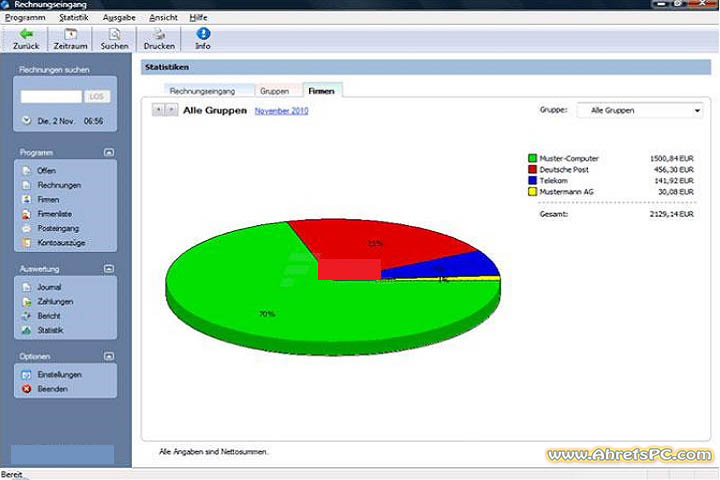Click the red Beenden icon
Viewport: 720px width, 480px height.
[x=27, y=389]
